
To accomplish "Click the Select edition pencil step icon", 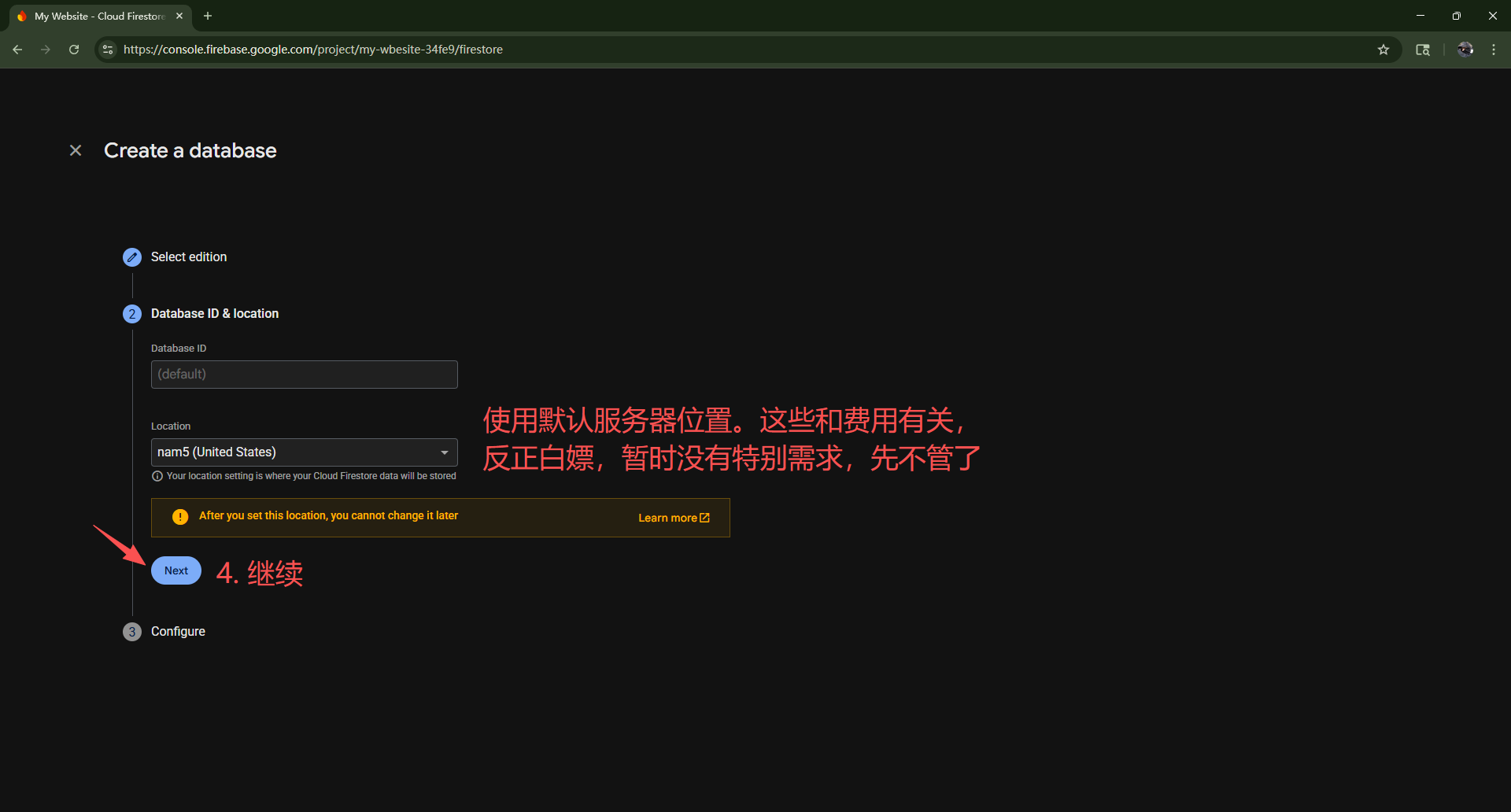I will pyautogui.click(x=132, y=257).
